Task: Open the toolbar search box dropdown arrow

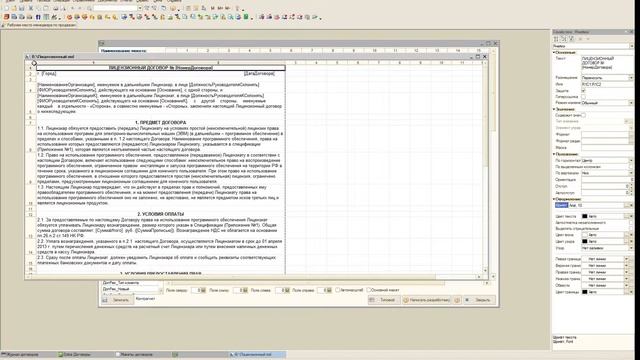Action: (x=139, y=8)
